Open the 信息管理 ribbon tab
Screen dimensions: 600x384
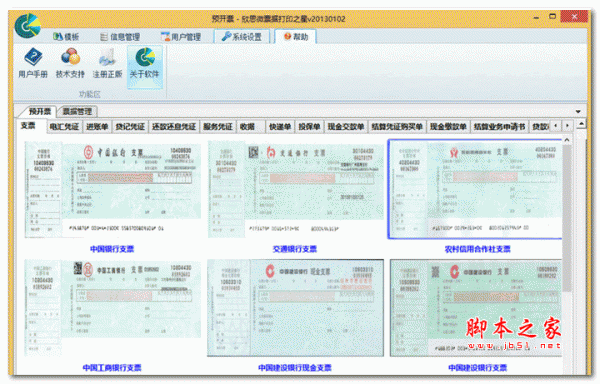pos(120,37)
